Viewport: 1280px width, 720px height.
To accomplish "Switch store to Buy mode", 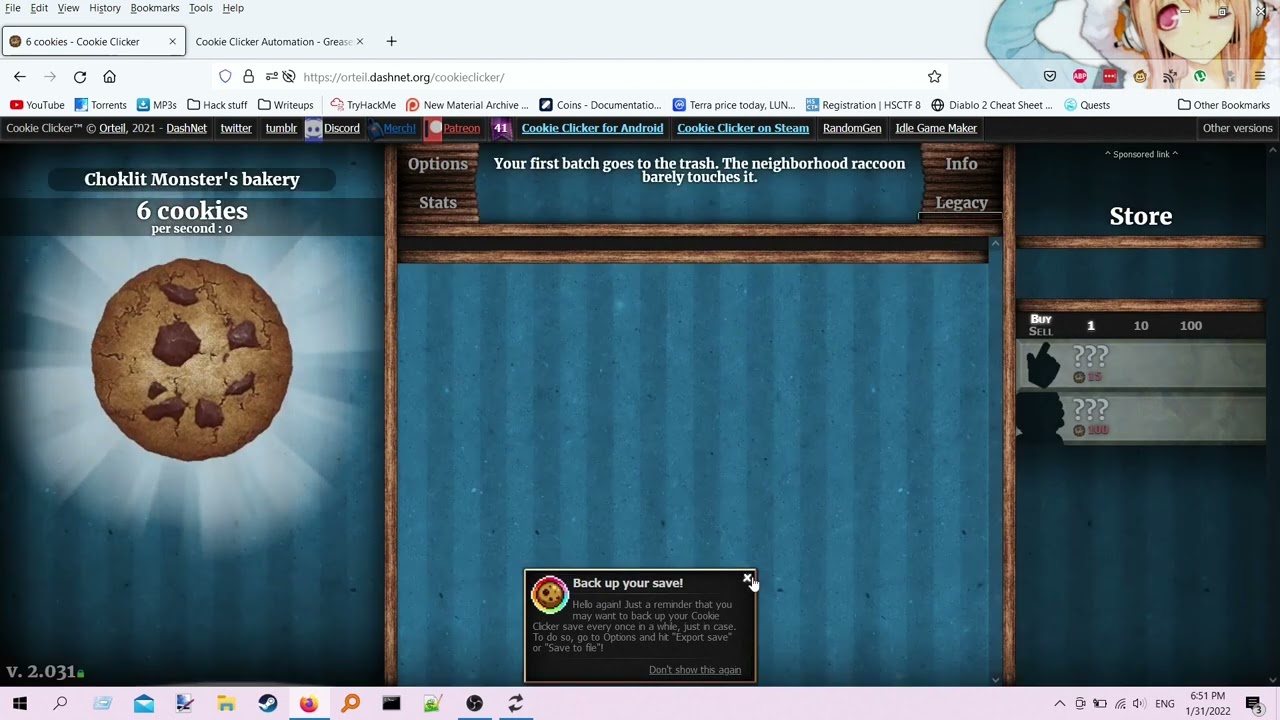I will coord(1041,319).
